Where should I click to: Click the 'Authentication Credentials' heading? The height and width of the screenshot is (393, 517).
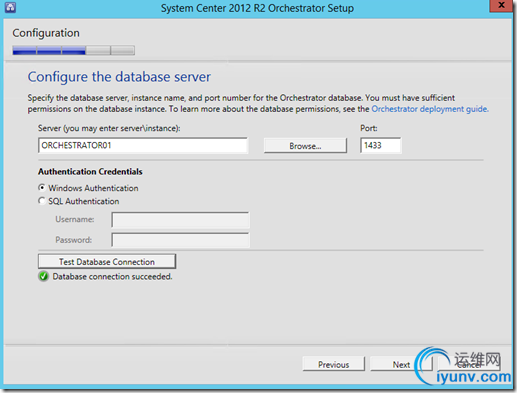[x=90, y=171]
